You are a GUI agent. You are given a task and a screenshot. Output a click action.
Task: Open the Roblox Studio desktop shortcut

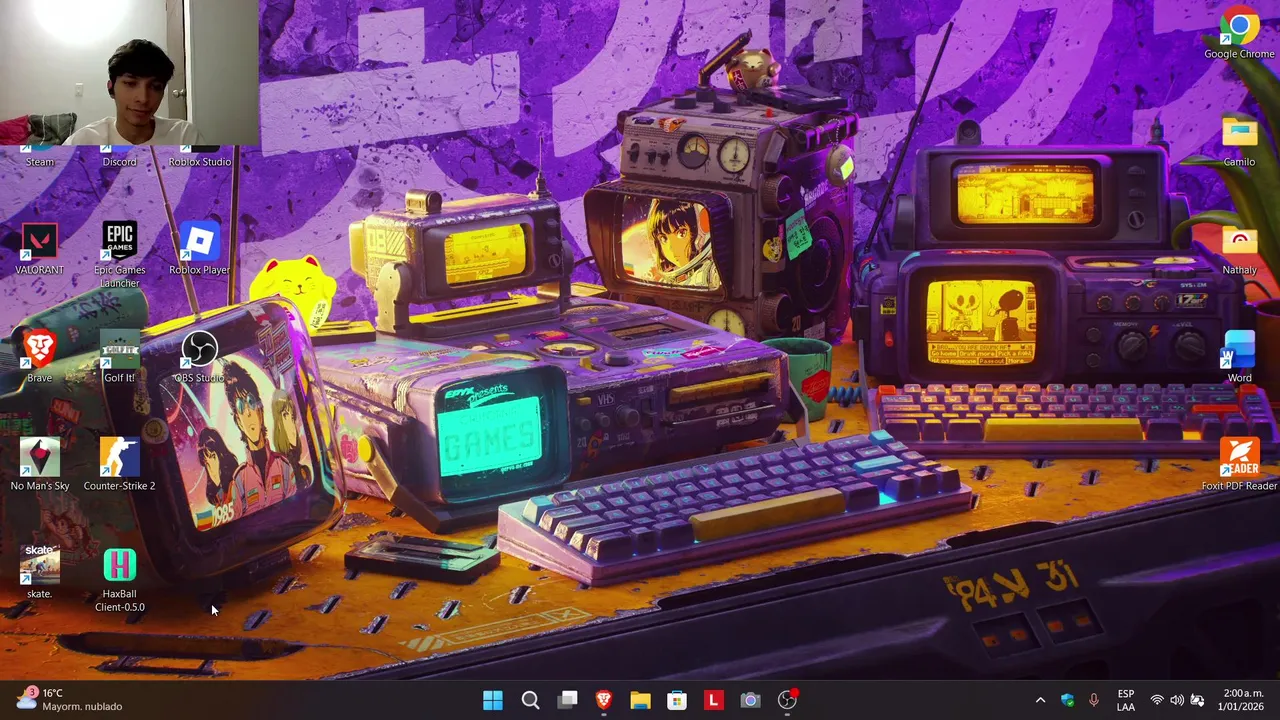pyautogui.click(x=199, y=160)
